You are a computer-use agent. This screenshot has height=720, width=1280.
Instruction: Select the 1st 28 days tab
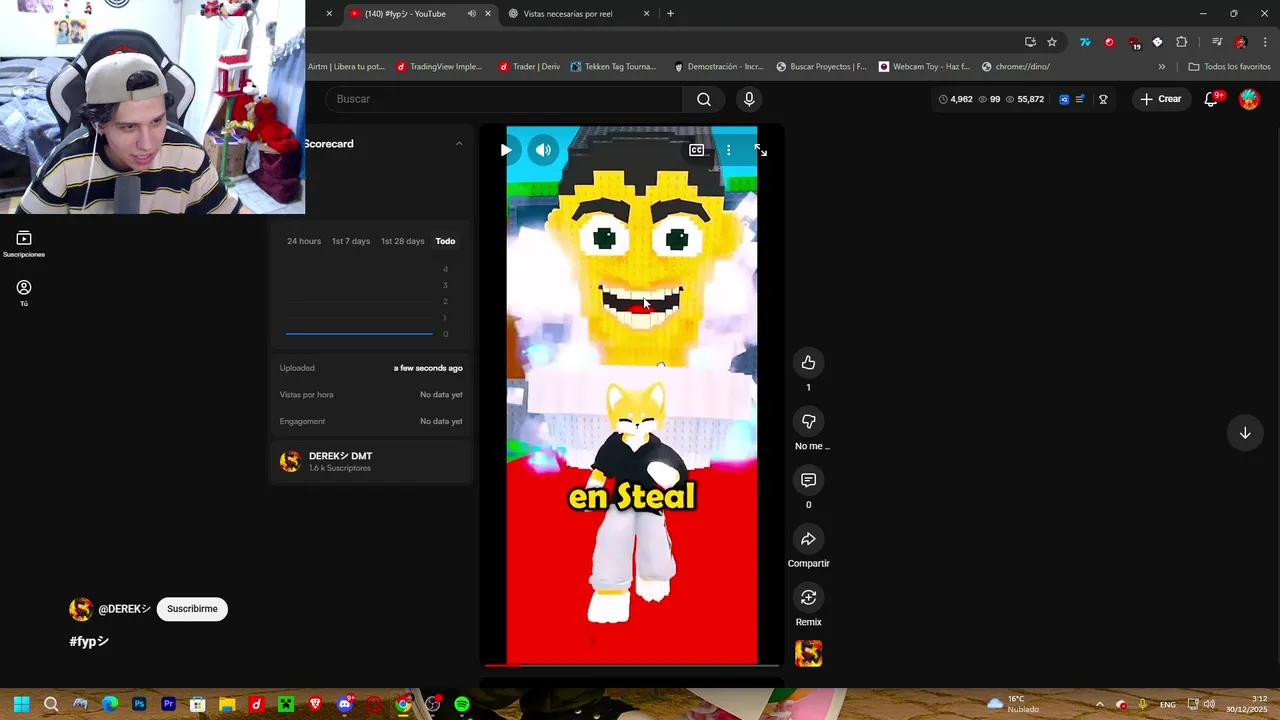coord(402,241)
